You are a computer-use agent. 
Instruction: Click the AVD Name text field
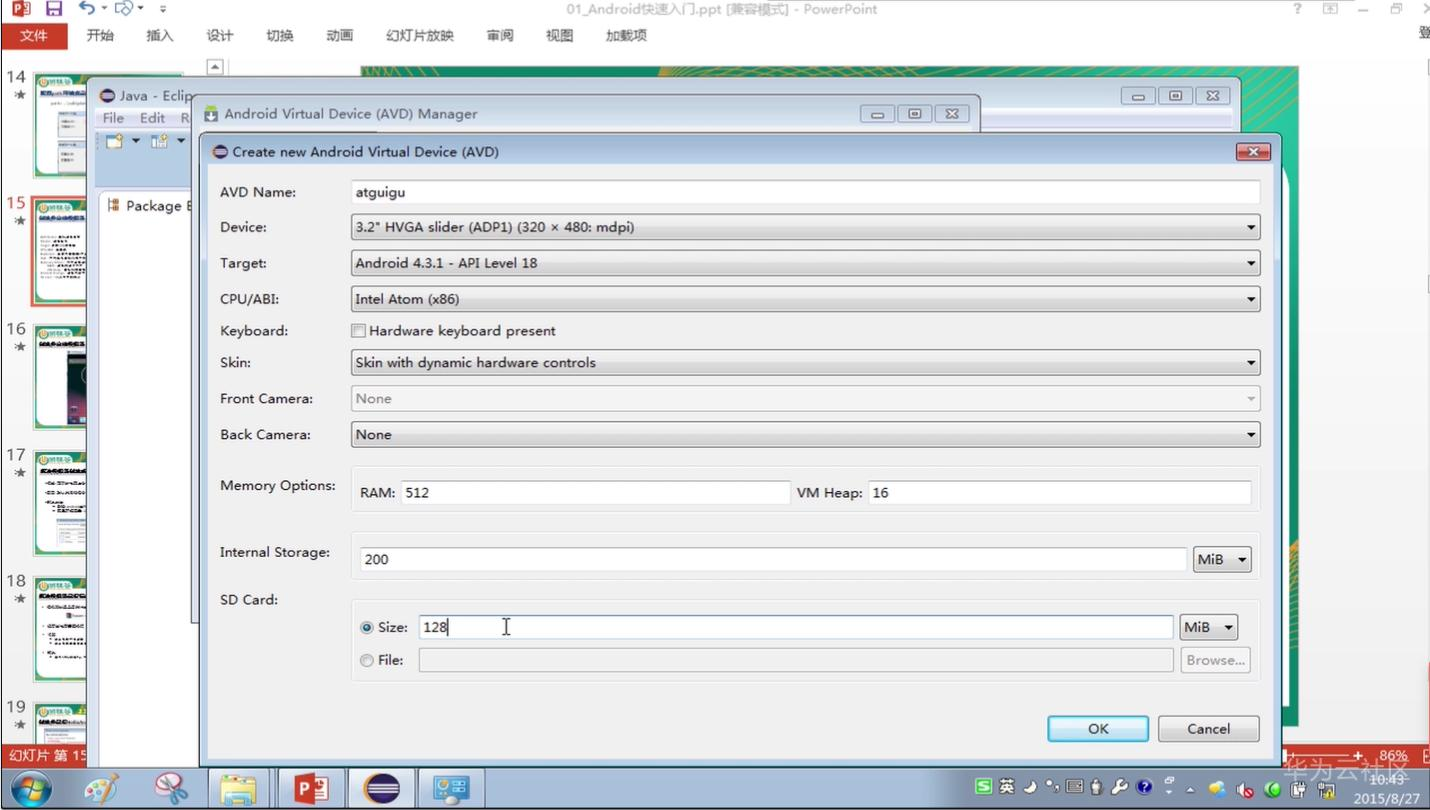tap(805, 192)
